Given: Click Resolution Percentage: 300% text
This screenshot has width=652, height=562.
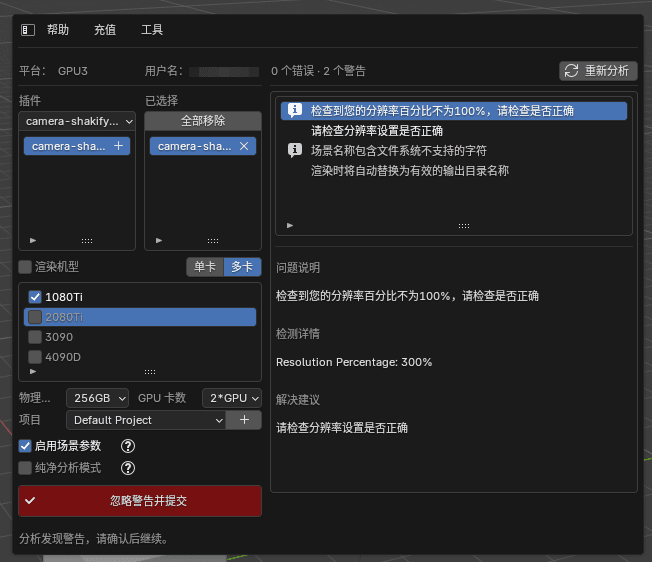Looking at the screenshot, I should (354, 362).
